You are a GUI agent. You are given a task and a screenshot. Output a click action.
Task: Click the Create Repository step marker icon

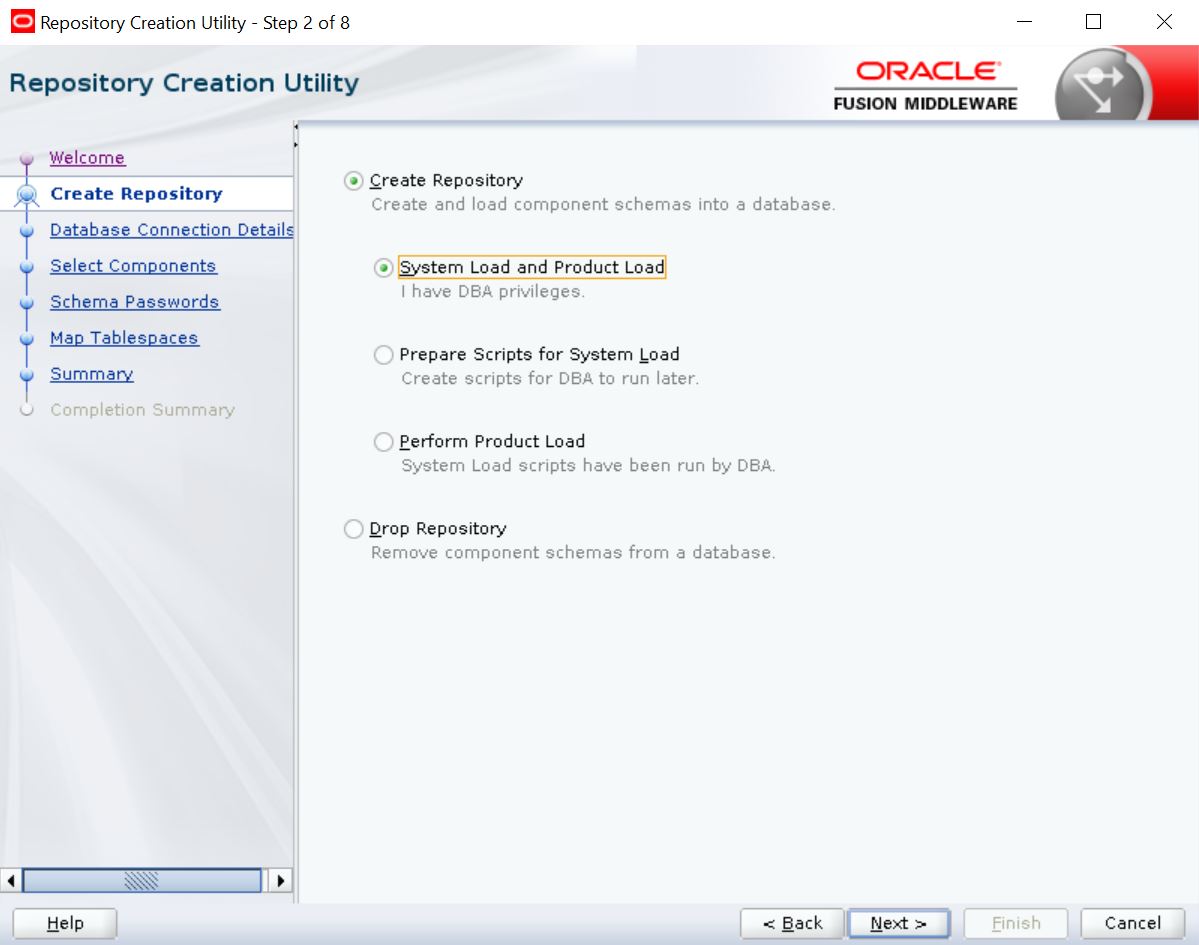27,195
